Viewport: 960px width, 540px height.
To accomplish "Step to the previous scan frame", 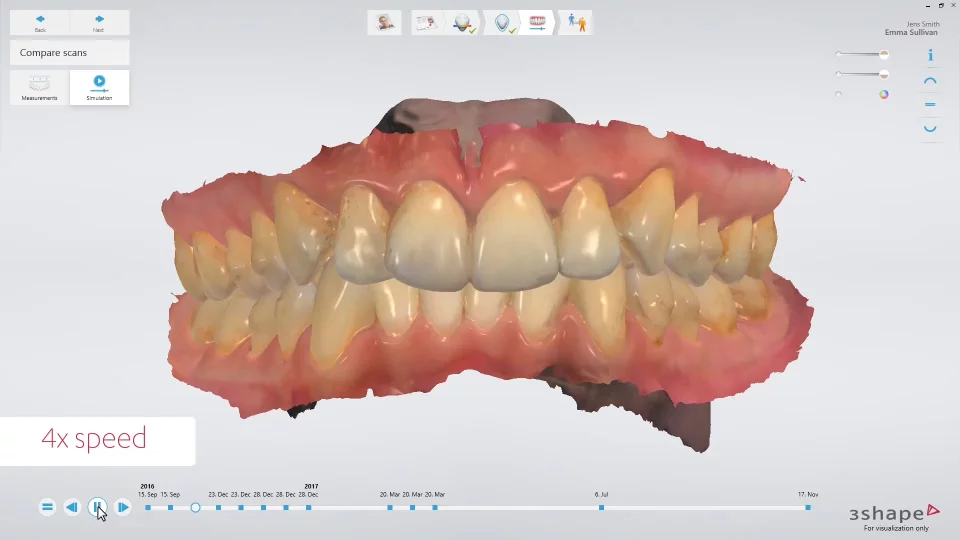I will click(72, 507).
